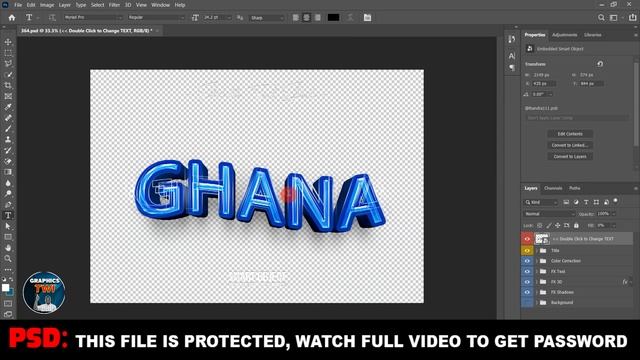Click the reset transform icon in Properties

(x=600, y=64)
